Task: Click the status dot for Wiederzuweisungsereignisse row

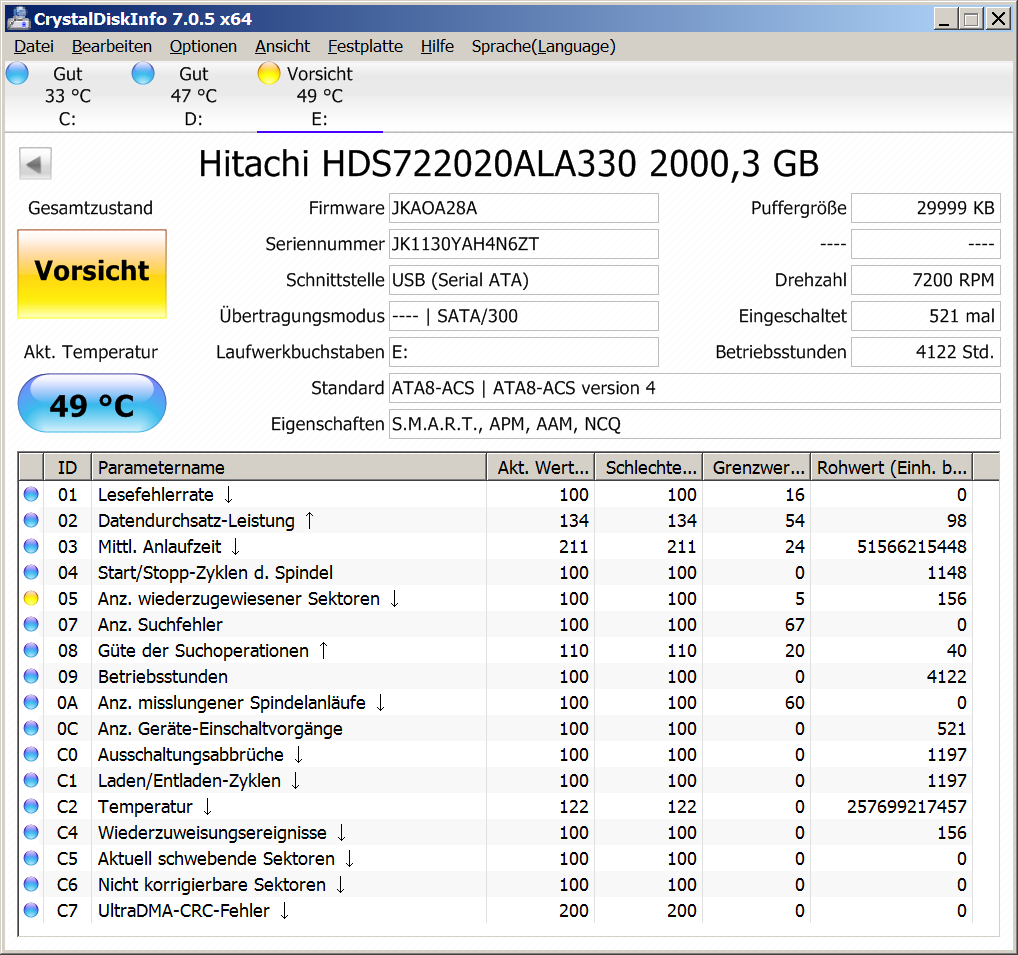Action: point(31,832)
